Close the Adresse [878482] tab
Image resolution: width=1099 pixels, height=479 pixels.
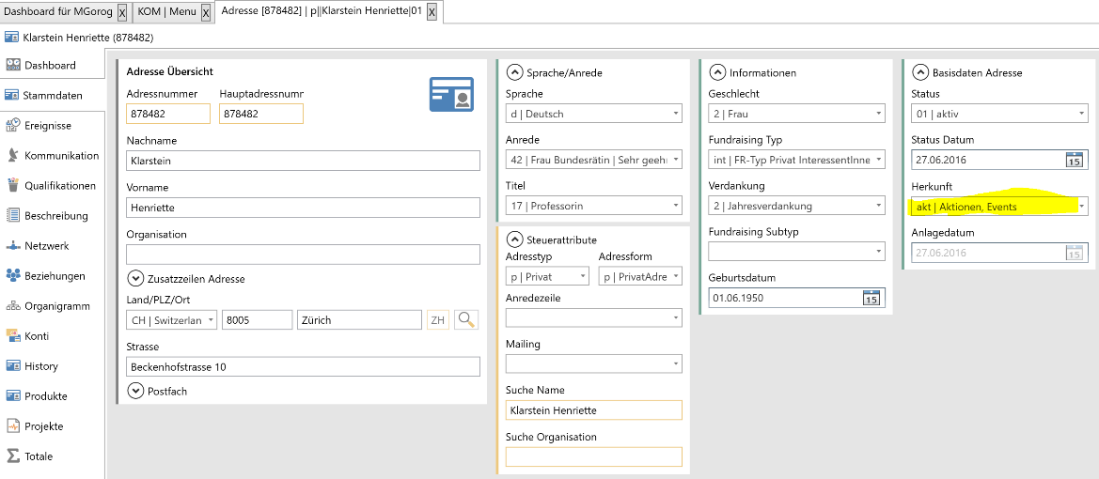432,12
